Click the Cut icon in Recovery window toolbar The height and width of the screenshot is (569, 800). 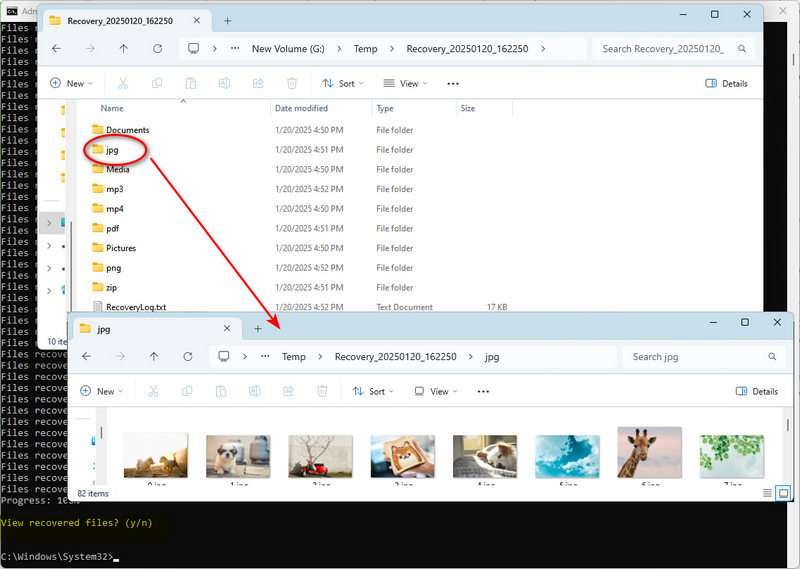[x=123, y=83]
